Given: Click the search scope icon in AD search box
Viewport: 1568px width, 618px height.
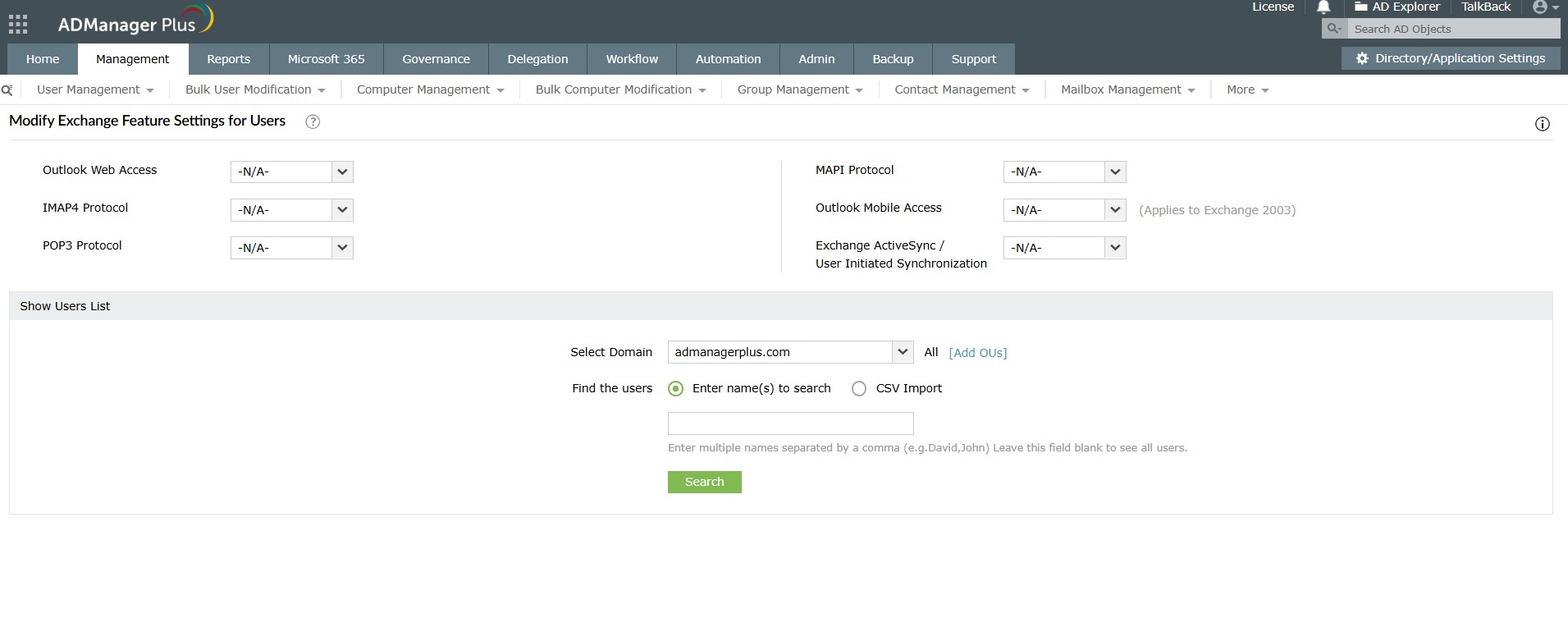Looking at the screenshot, I should (1335, 29).
